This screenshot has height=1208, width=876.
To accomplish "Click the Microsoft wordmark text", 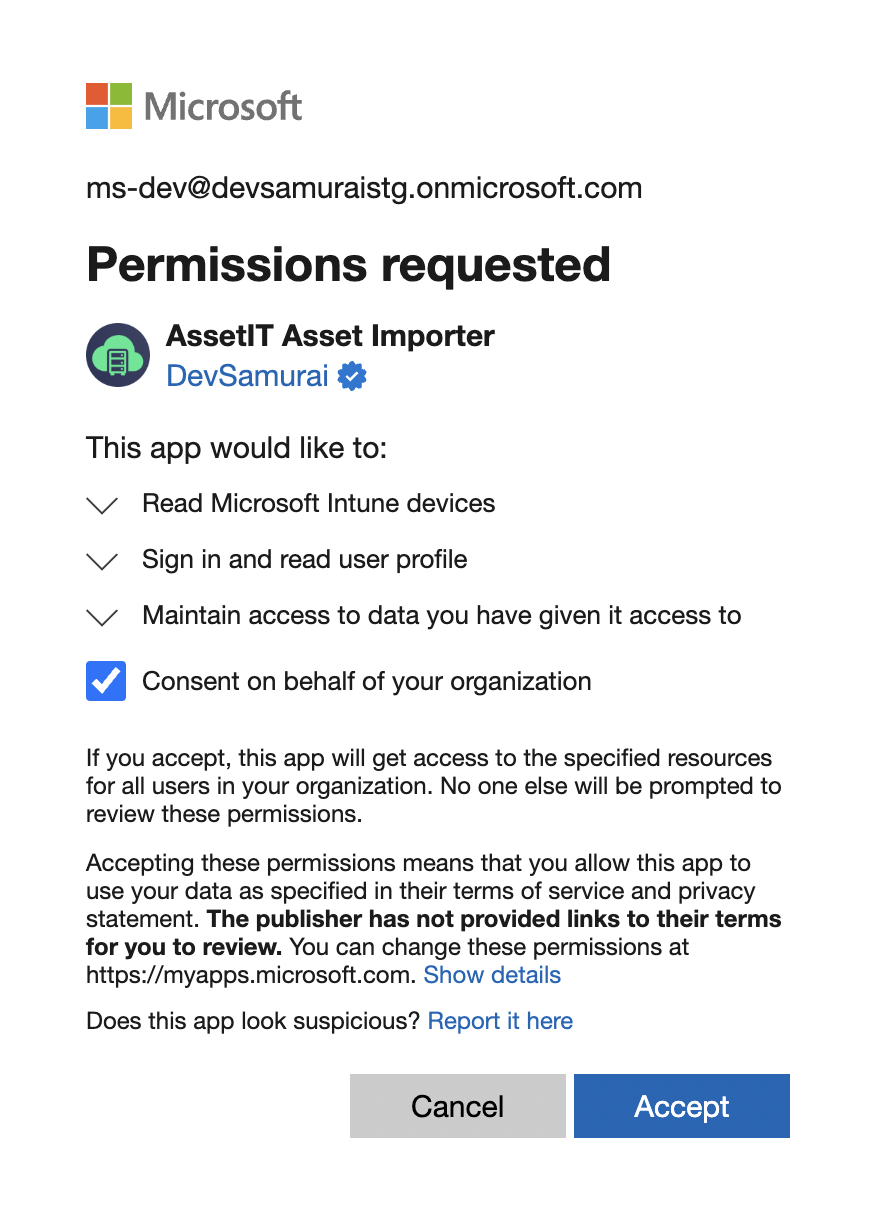I will 224,106.
